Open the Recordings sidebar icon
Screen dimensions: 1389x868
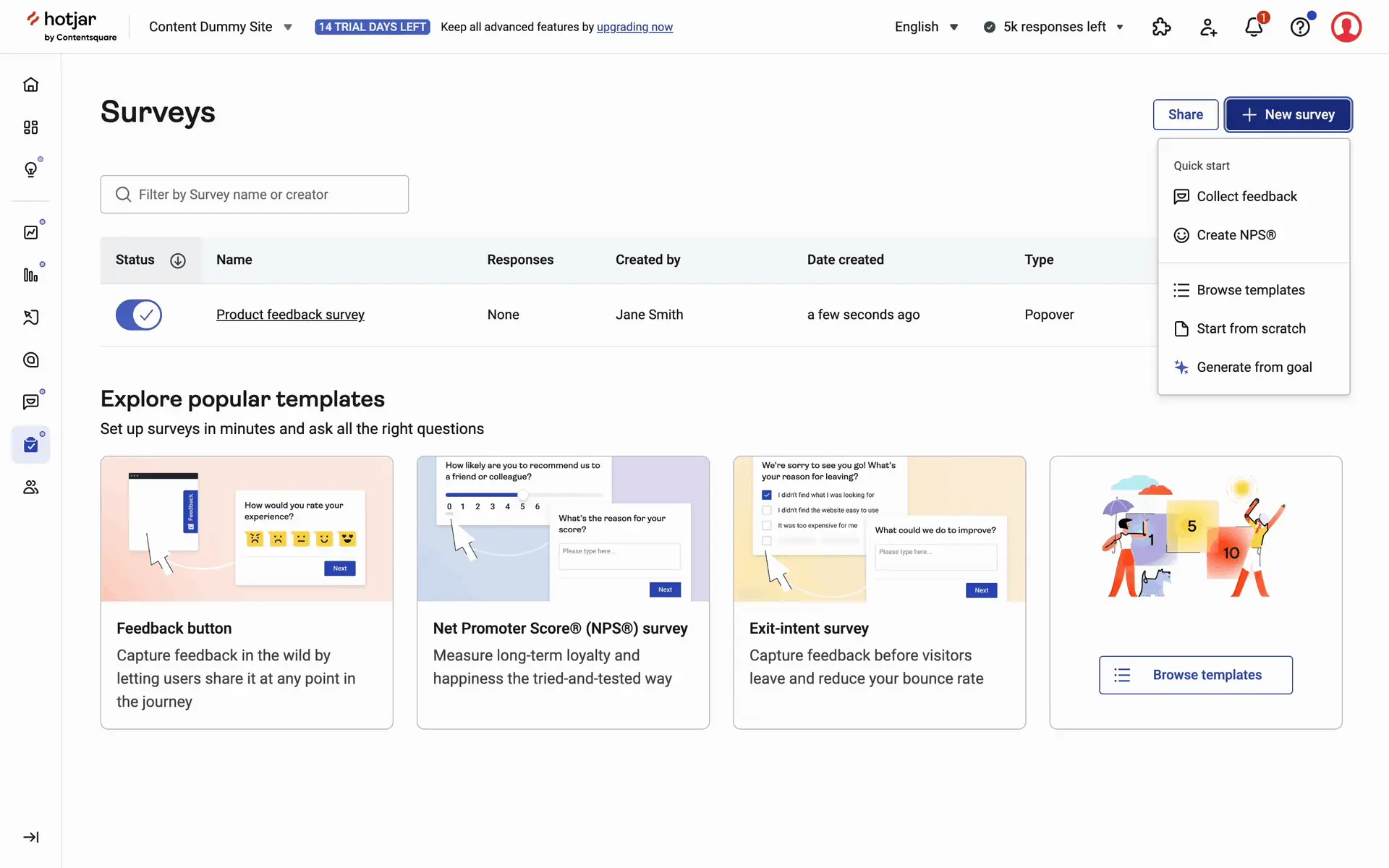coord(30,318)
